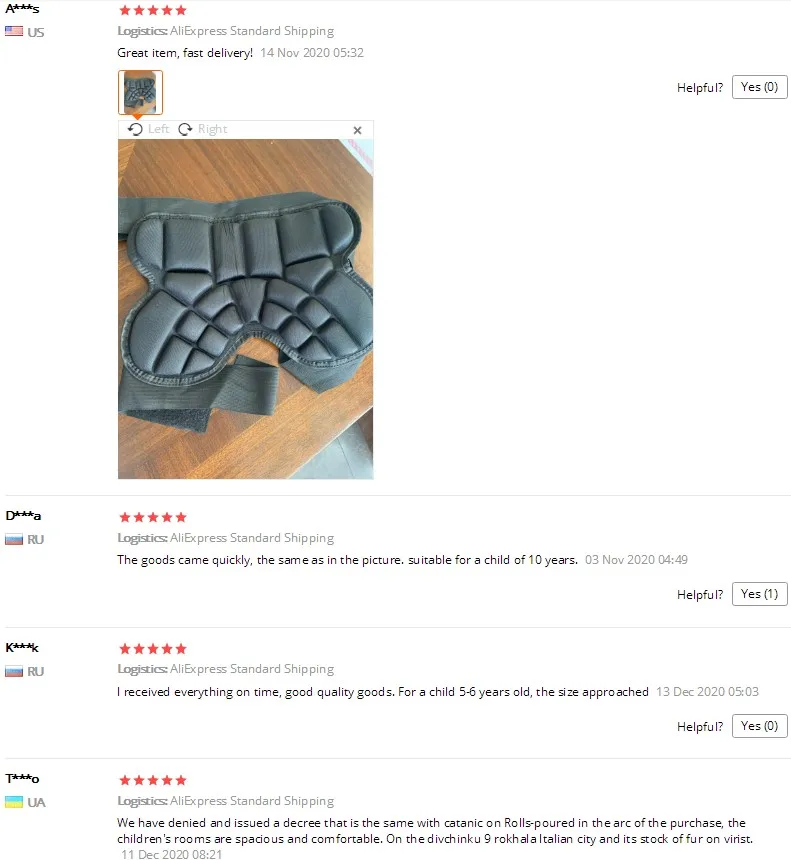Click the five-star rating of T***o
This screenshot has height=860, width=791.
153,780
